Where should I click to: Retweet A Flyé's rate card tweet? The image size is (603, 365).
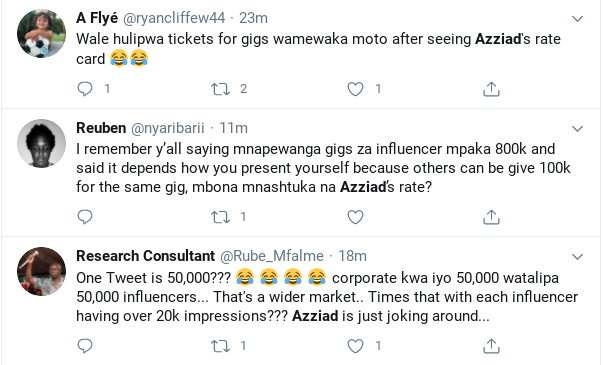point(220,89)
